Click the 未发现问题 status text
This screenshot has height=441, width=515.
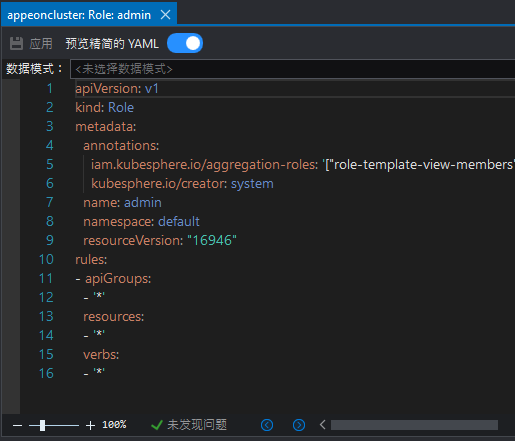pos(197,425)
